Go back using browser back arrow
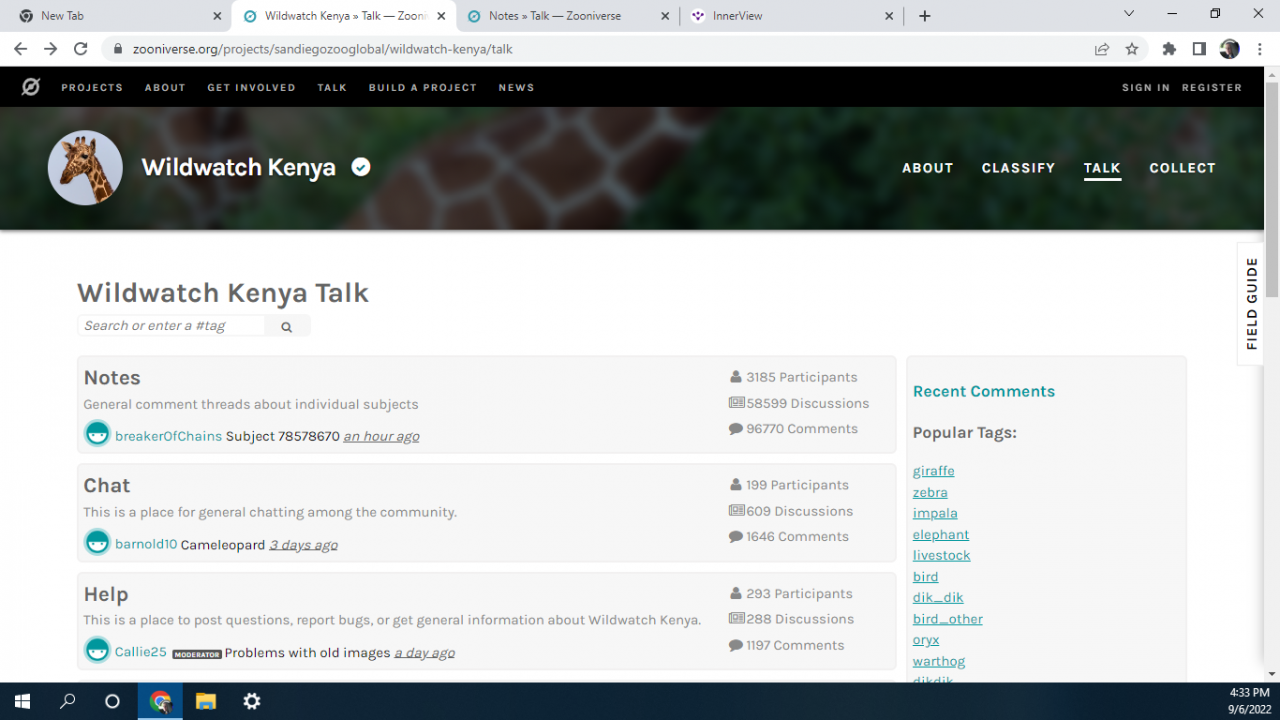Screen dimensions: 1280x720 [x=21, y=49]
